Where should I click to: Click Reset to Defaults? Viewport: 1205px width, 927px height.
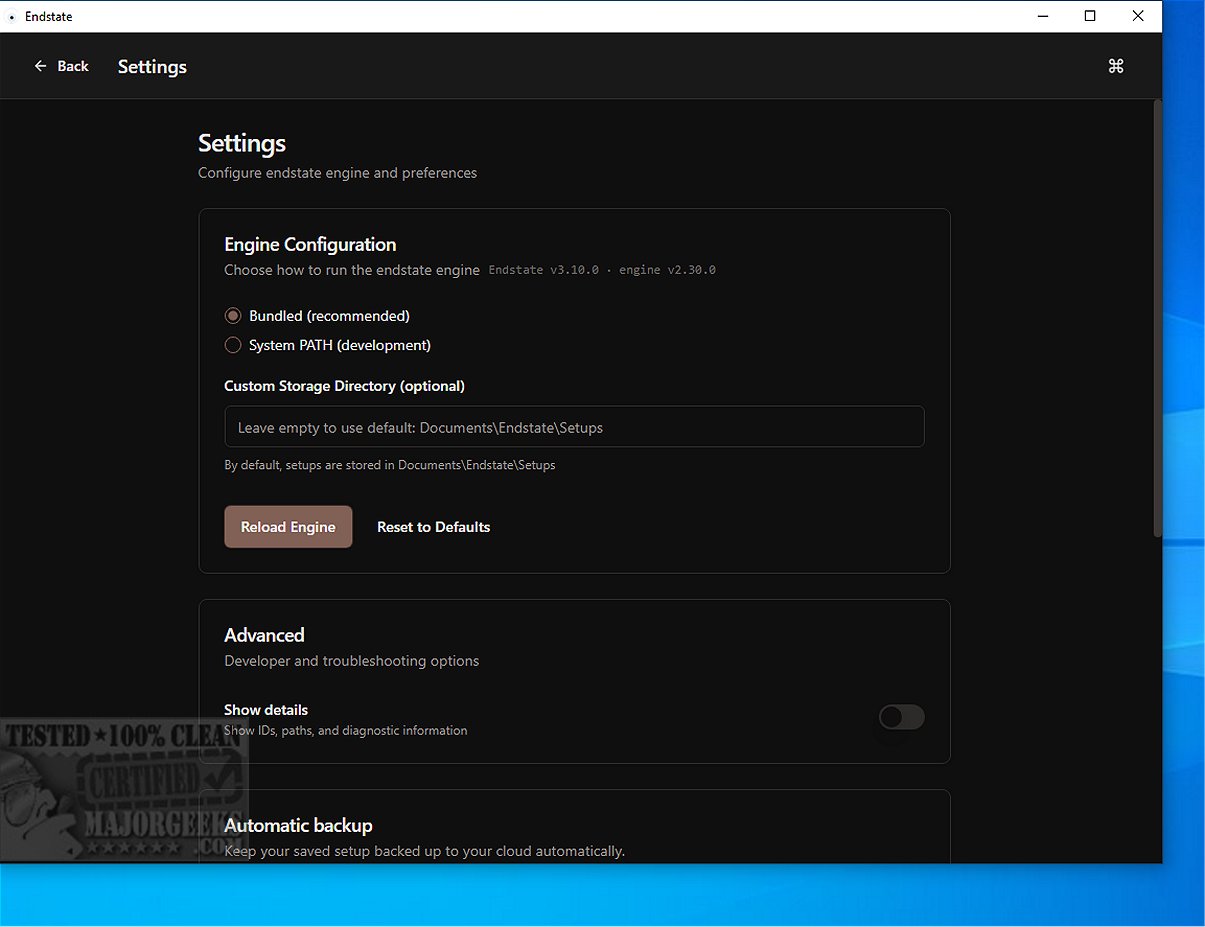(433, 527)
